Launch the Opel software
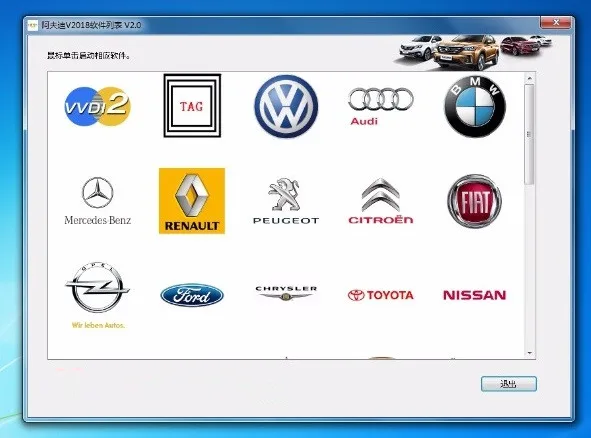Screen dimensions: 591x438 (98, 295)
